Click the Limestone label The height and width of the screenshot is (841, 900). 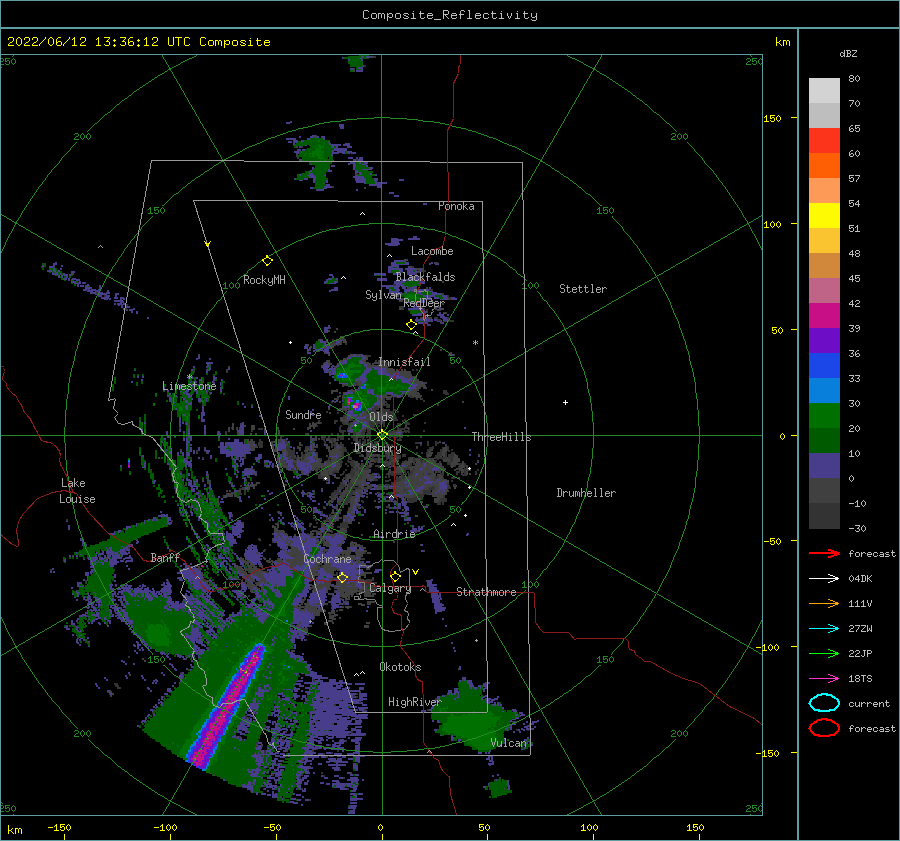189,386
